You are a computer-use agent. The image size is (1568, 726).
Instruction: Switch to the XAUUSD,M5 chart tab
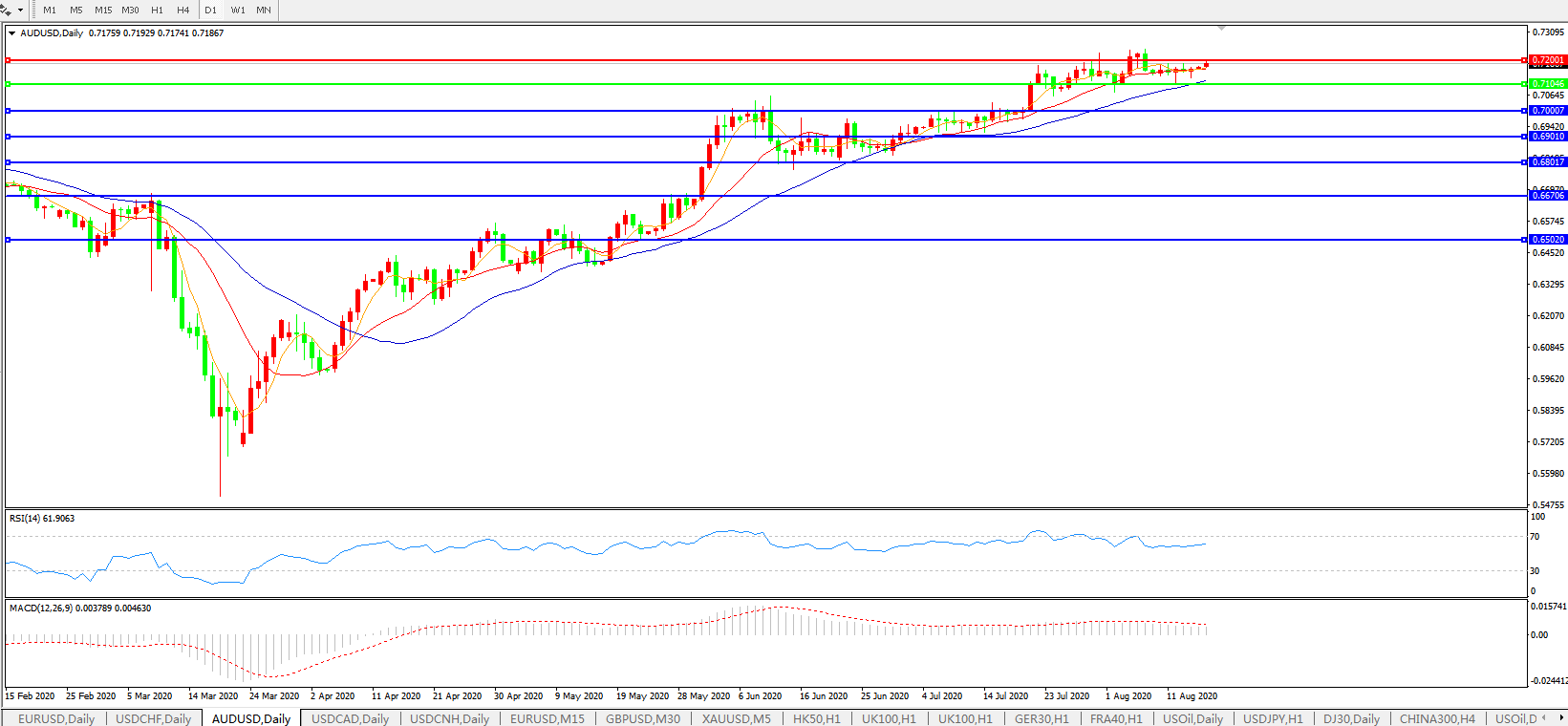pyautogui.click(x=736, y=718)
